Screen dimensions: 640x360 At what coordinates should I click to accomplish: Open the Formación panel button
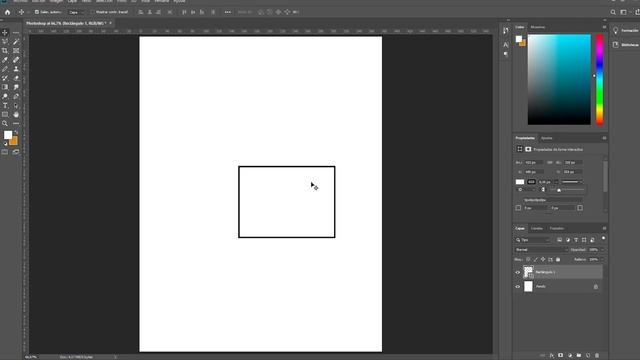click(626, 31)
